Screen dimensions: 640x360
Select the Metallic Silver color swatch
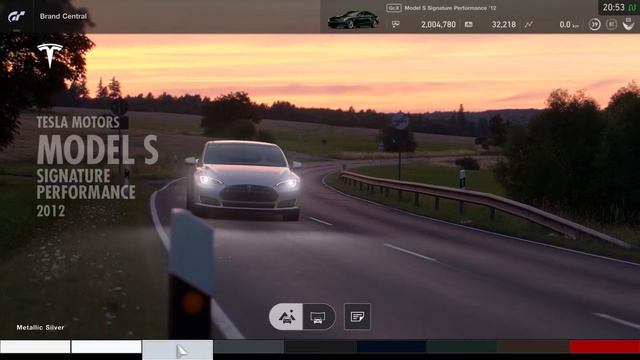(178, 350)
